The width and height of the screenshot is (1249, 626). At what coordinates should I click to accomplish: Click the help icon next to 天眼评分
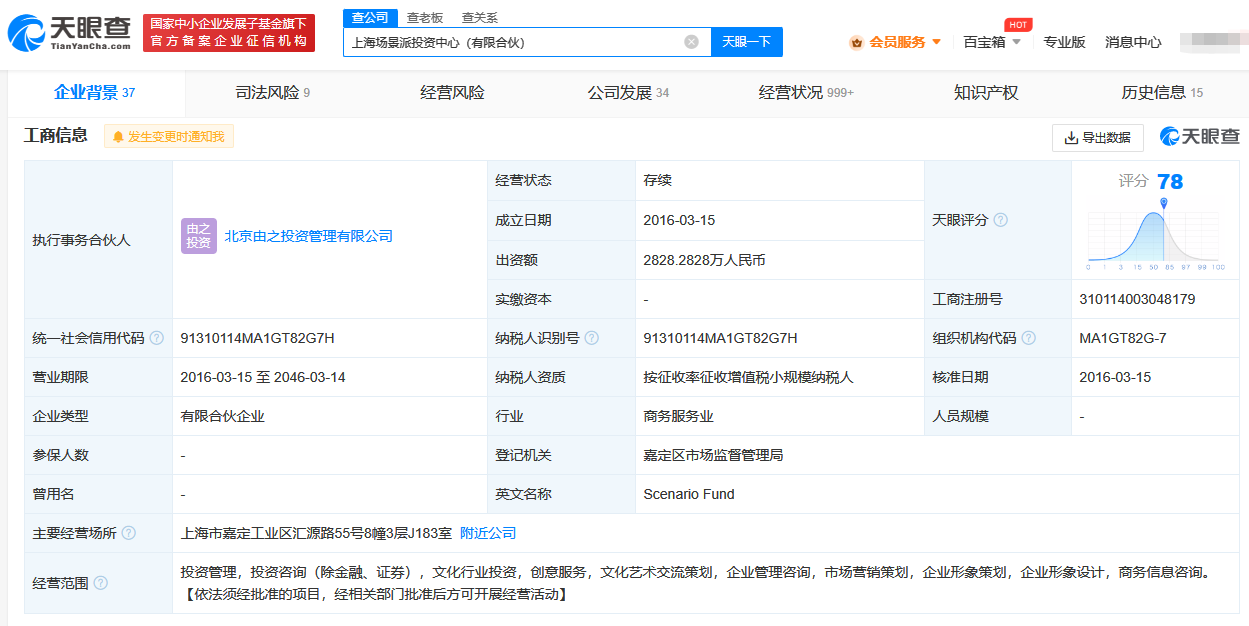click(1000, 220)
